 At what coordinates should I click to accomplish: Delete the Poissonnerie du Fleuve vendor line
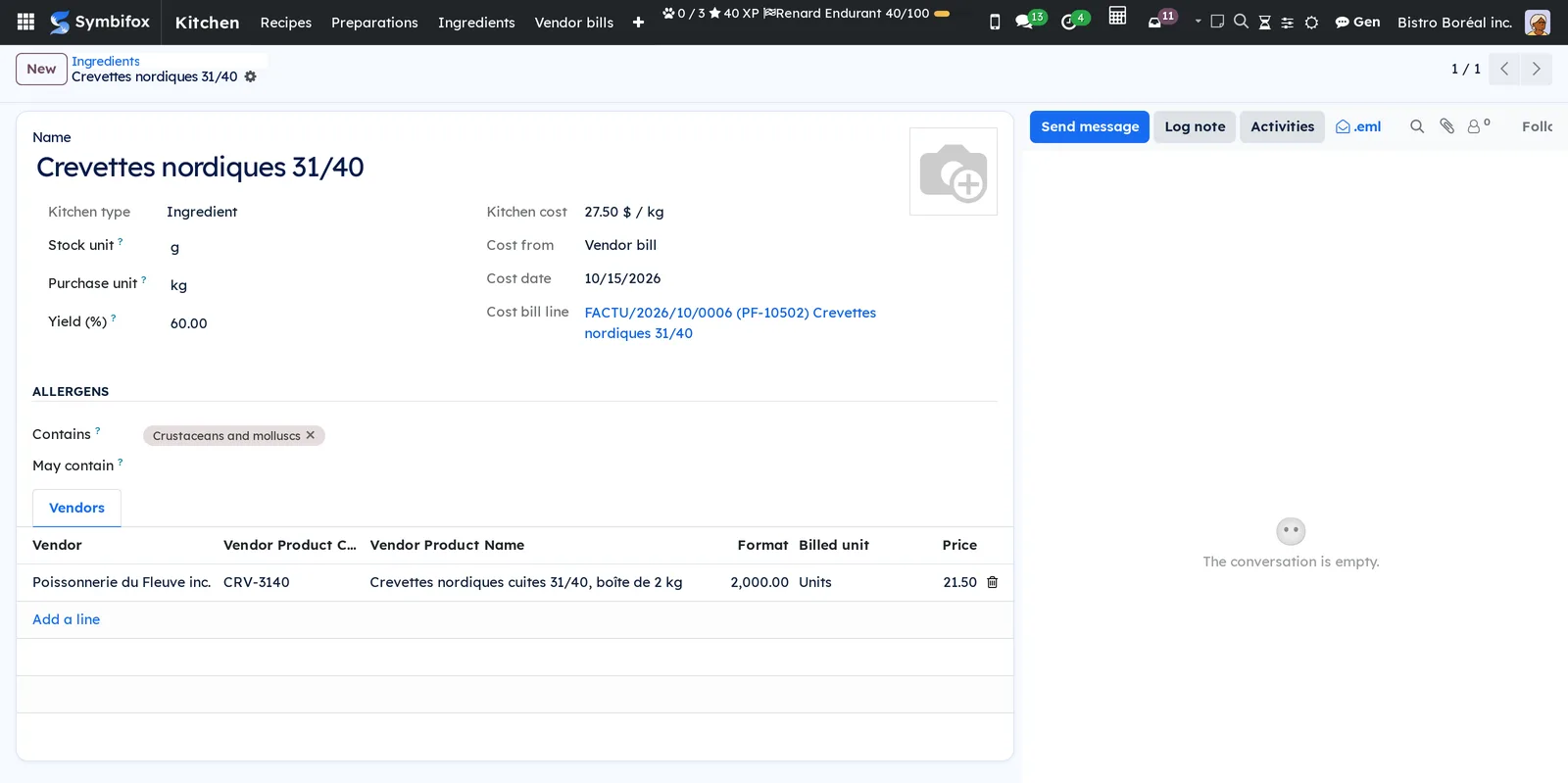tap(992, 582)
